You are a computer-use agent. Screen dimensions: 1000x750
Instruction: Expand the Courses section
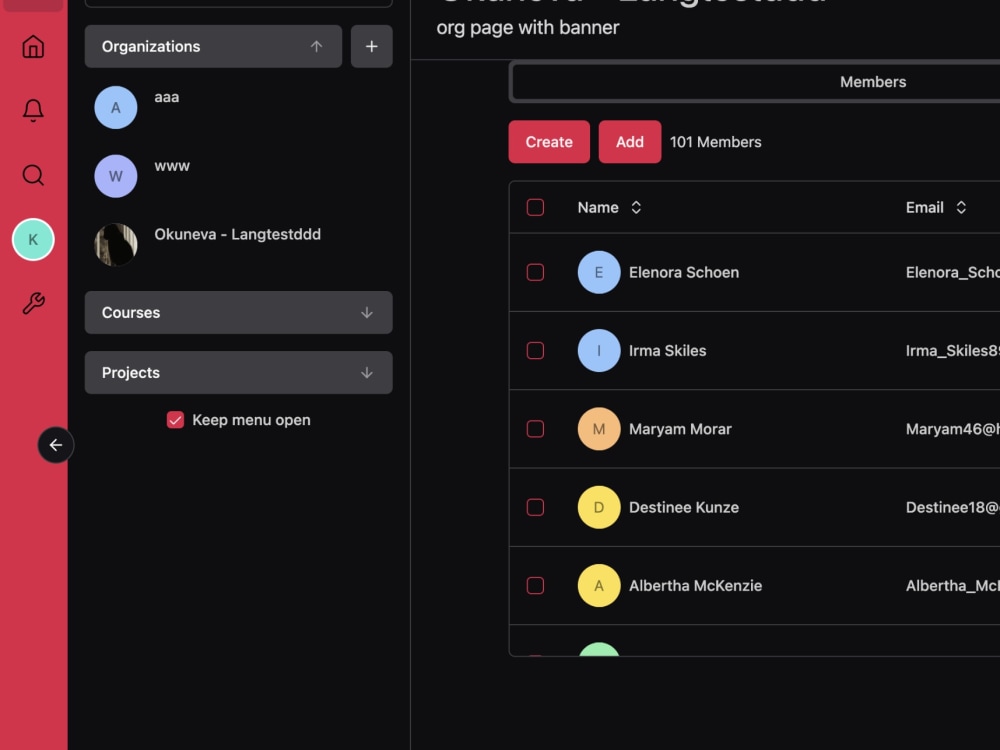pyautogui.click(x=239, y=312)
